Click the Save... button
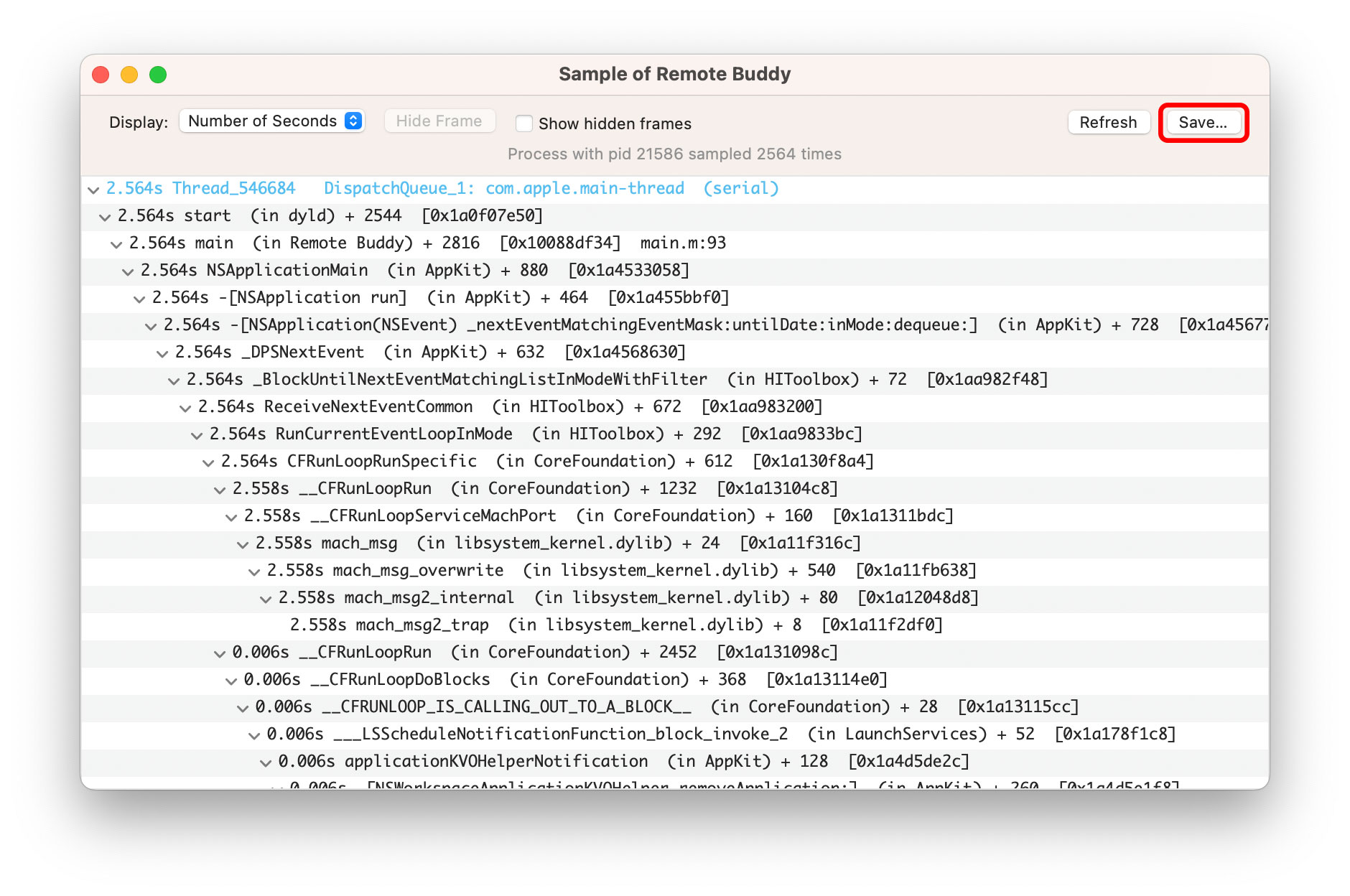This screenshot has height=896, width=1350. click(x=1203, y=122)
